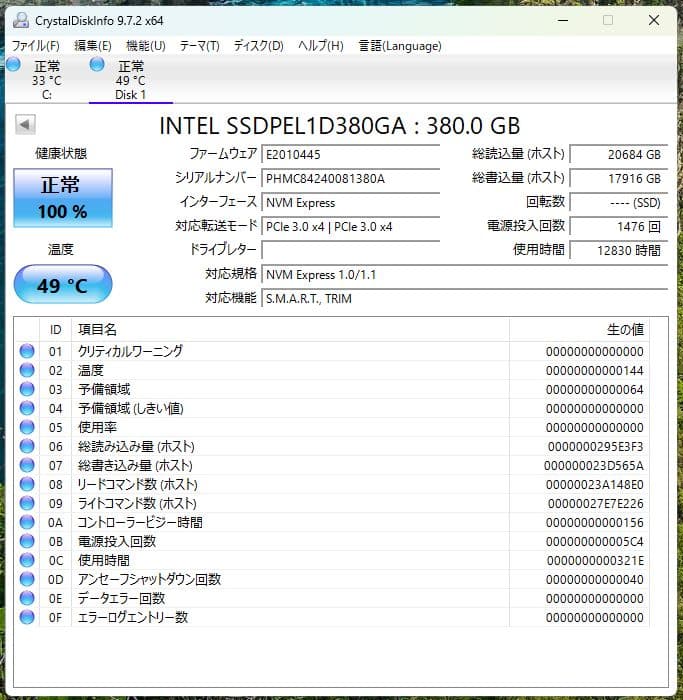
Task: Click the 49 °C temperature button
Action: coord(62,284)
